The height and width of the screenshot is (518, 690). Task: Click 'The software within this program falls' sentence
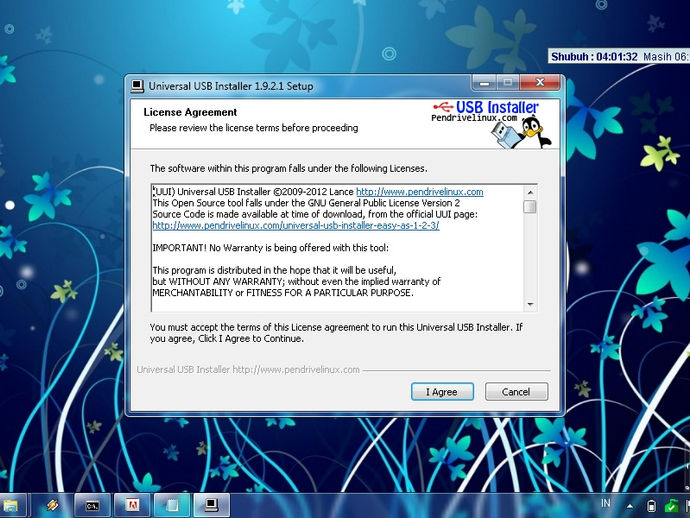point(288,169)
